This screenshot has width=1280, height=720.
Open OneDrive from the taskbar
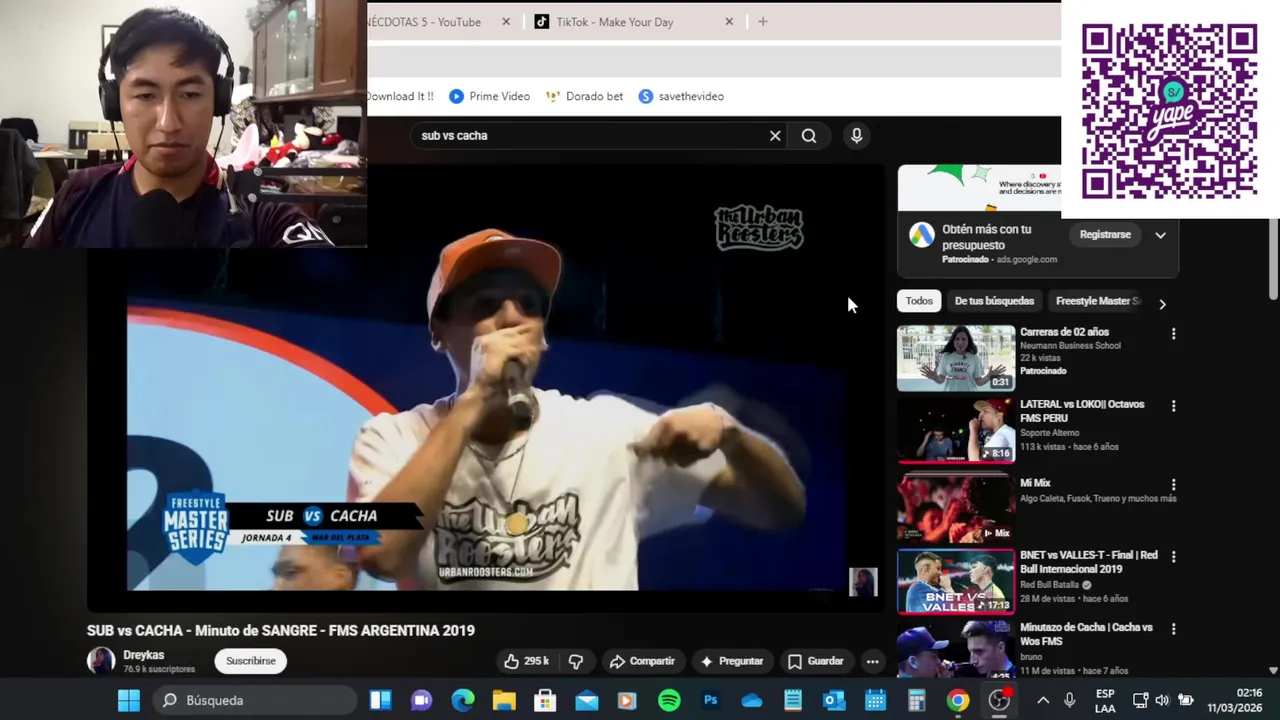point(752,701)
